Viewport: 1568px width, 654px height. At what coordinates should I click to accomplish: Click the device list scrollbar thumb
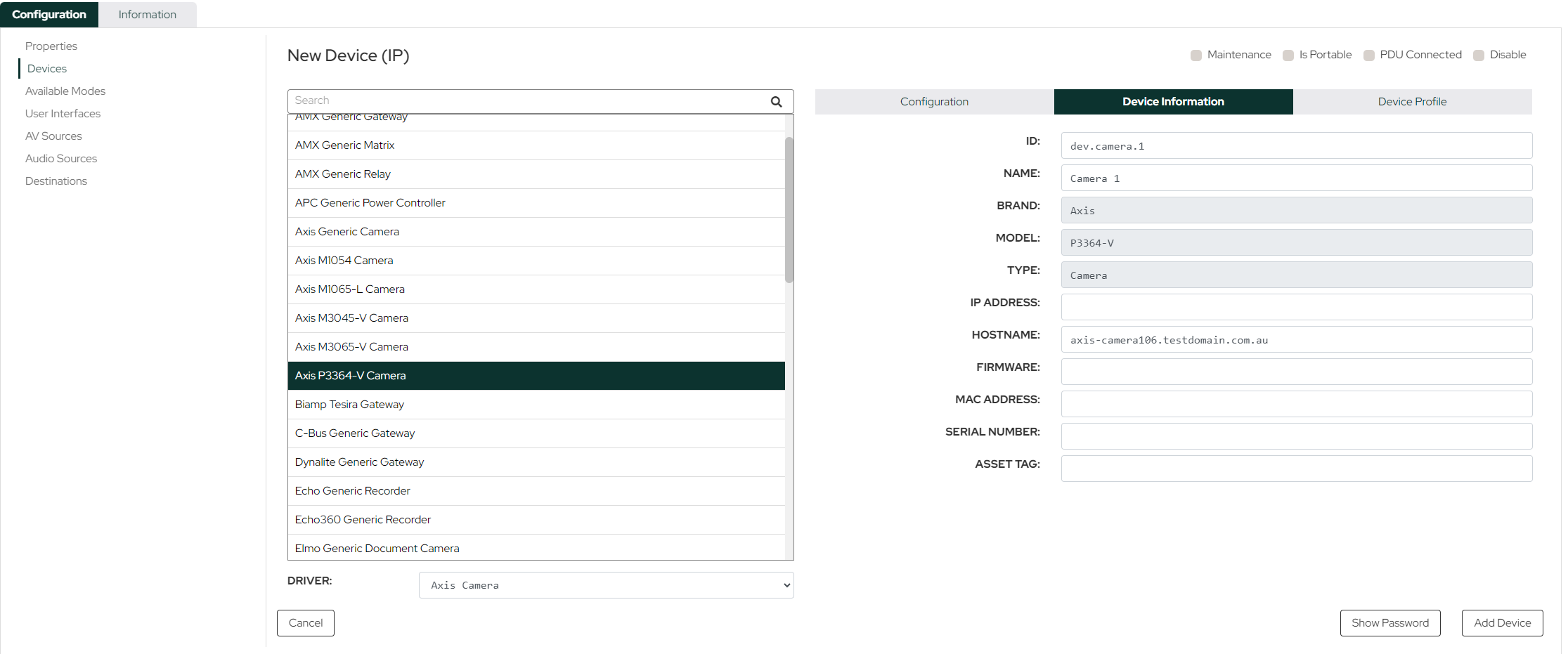click(x=789, y=209)
